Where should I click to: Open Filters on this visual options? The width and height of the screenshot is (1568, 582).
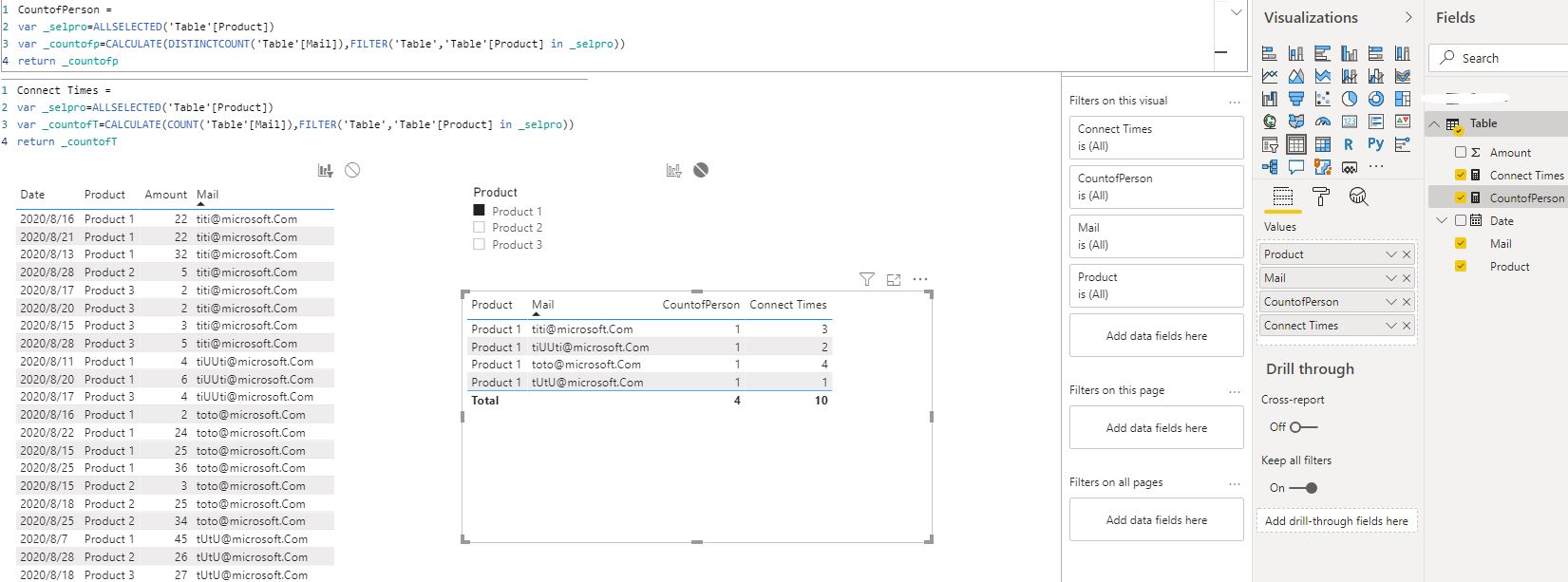(x=1235, y=102)
